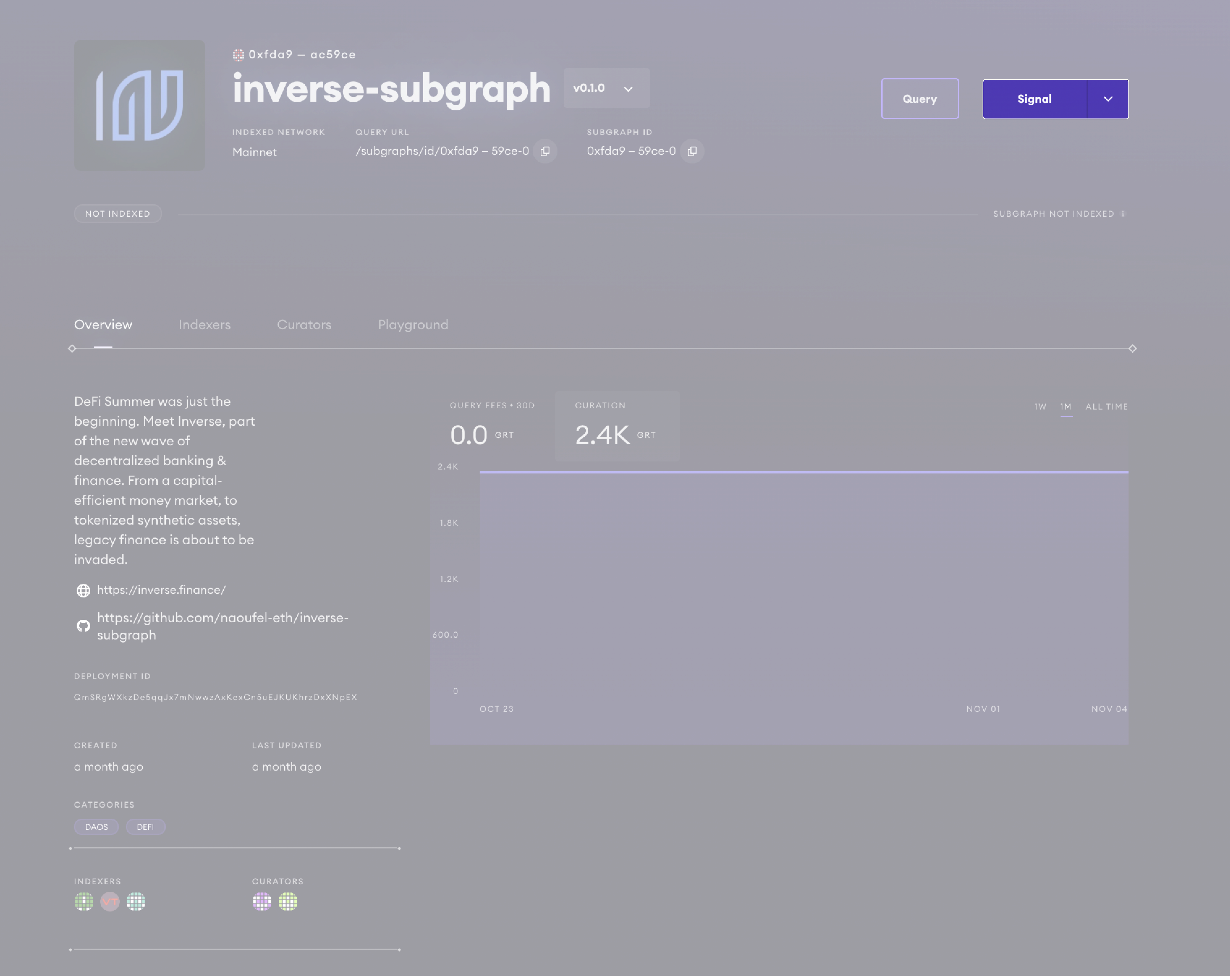1230x980 pixels.
Task: Click the purple curator avatar
Action: [x=262, y=901]
